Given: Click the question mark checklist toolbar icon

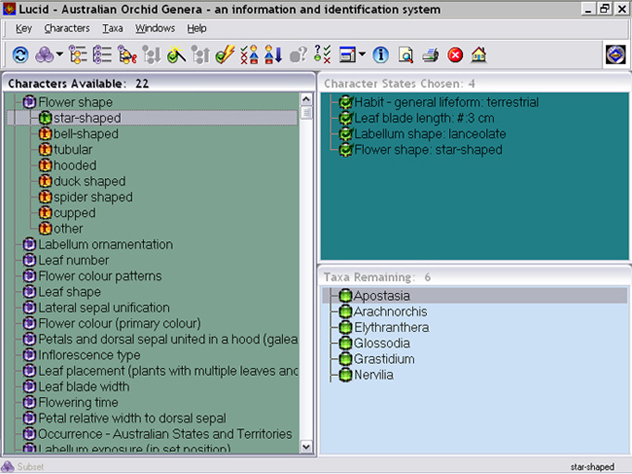Looking at the screenshot, I should pyautogui.click(x=322, y=54).
